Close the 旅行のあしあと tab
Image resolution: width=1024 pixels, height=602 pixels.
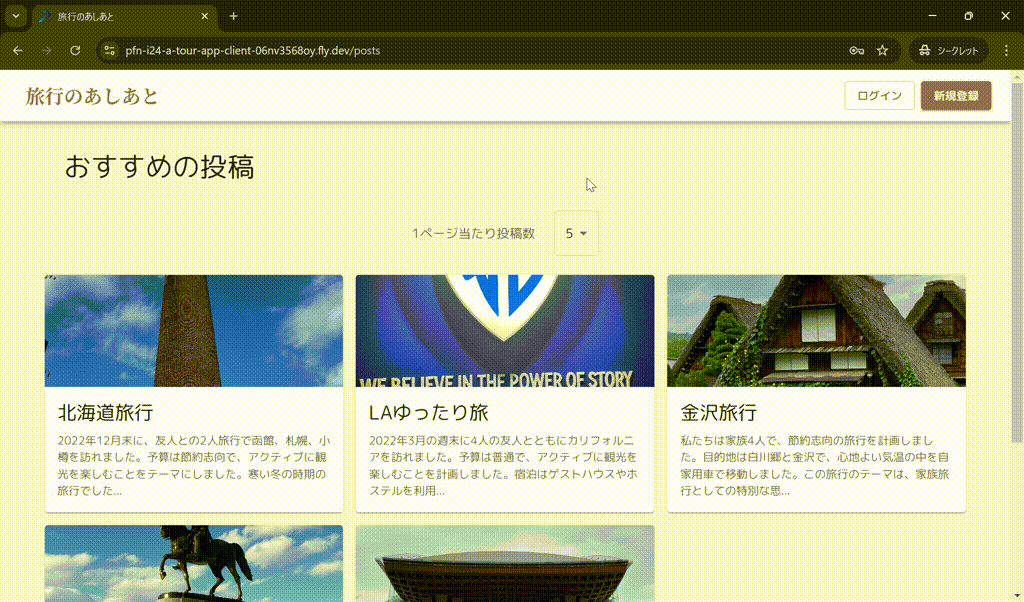[204, 16]
